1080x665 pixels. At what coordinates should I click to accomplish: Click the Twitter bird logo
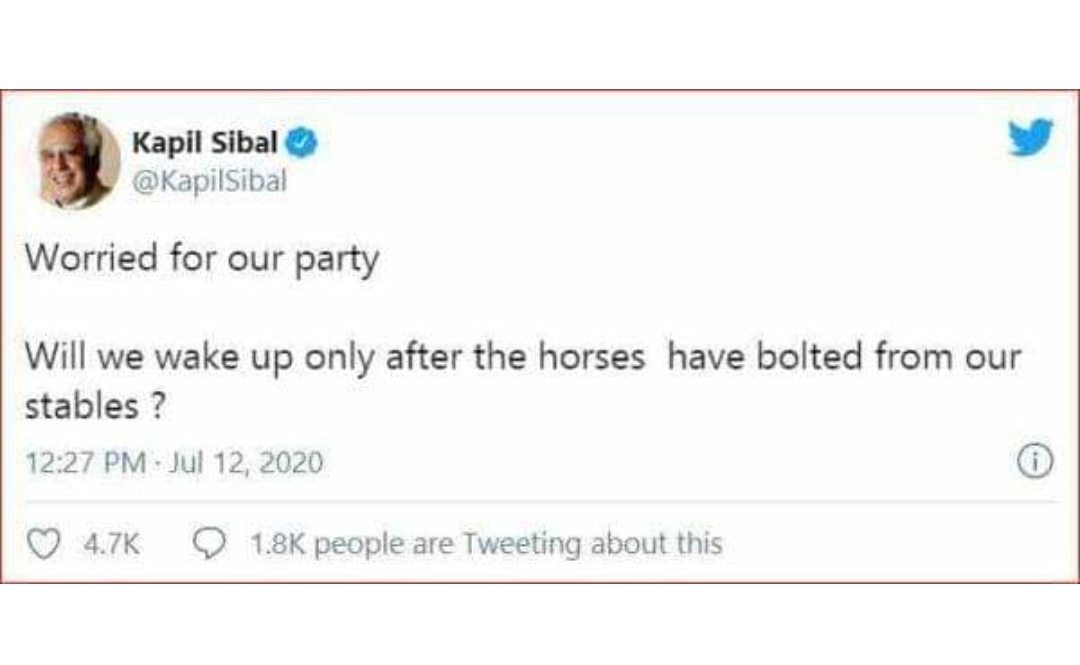[1031, 139]
